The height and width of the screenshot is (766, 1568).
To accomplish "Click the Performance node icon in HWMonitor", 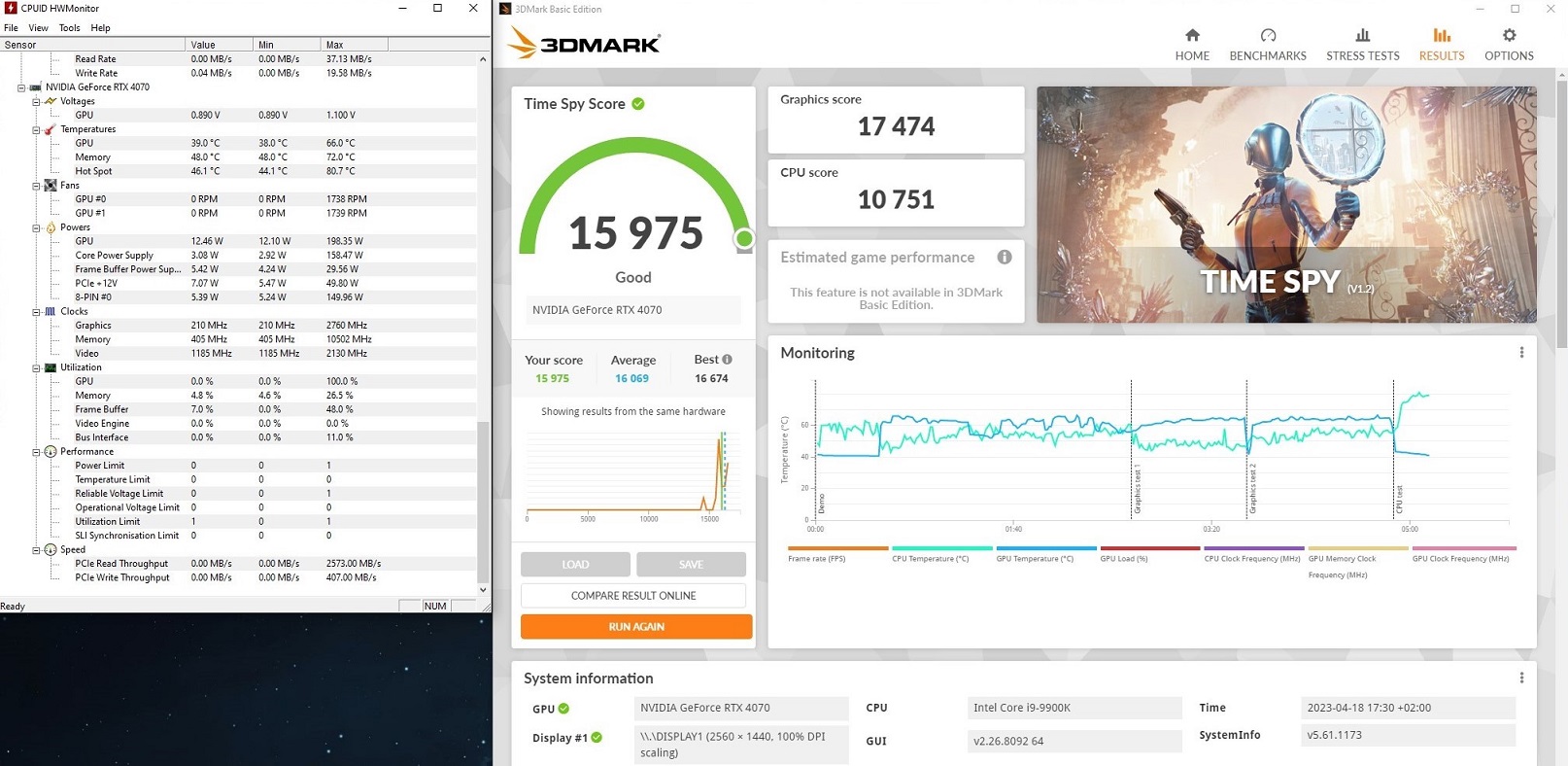I will pos(51,451).
